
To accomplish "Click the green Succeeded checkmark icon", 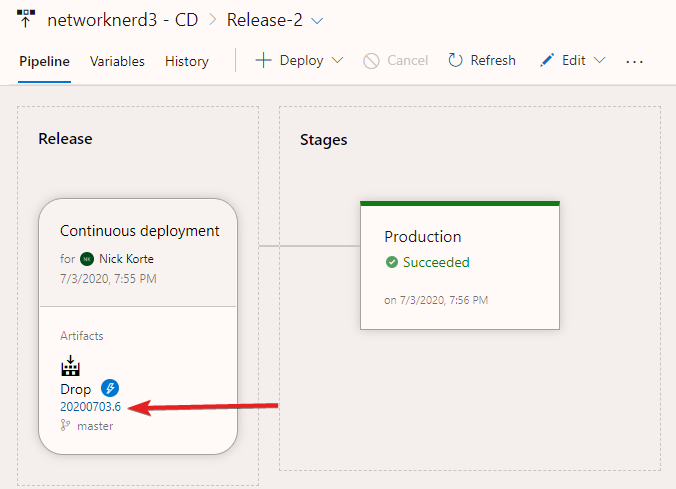I will pyautogui.click(x=391, y=262).
